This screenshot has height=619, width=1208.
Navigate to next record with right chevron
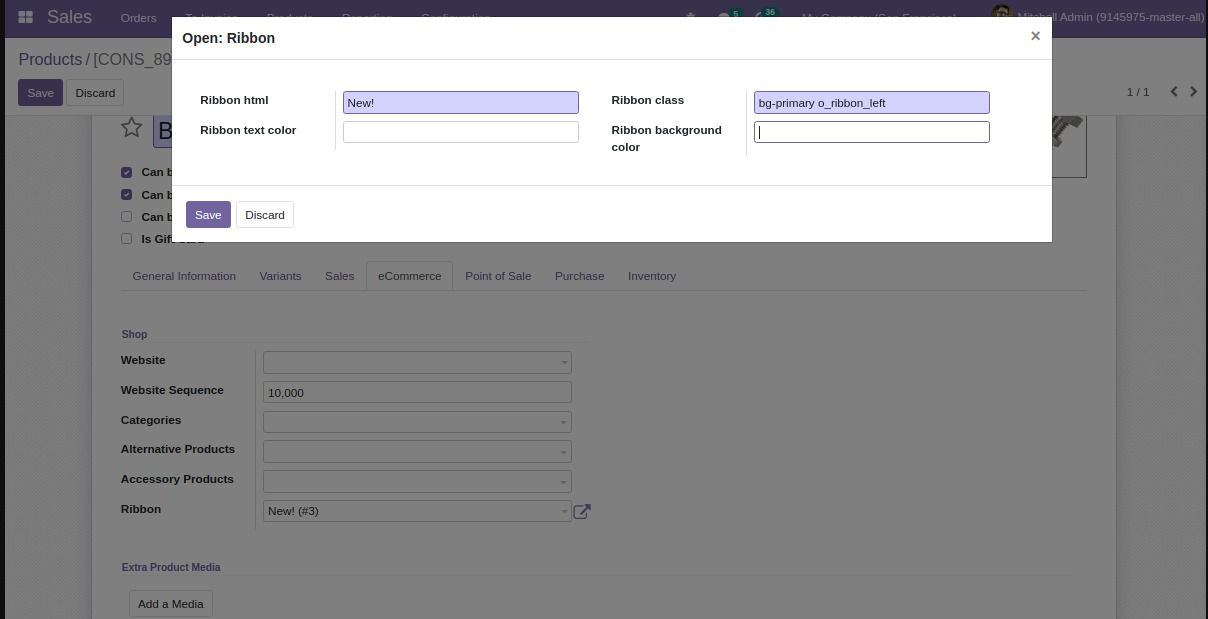[1193, 91]
